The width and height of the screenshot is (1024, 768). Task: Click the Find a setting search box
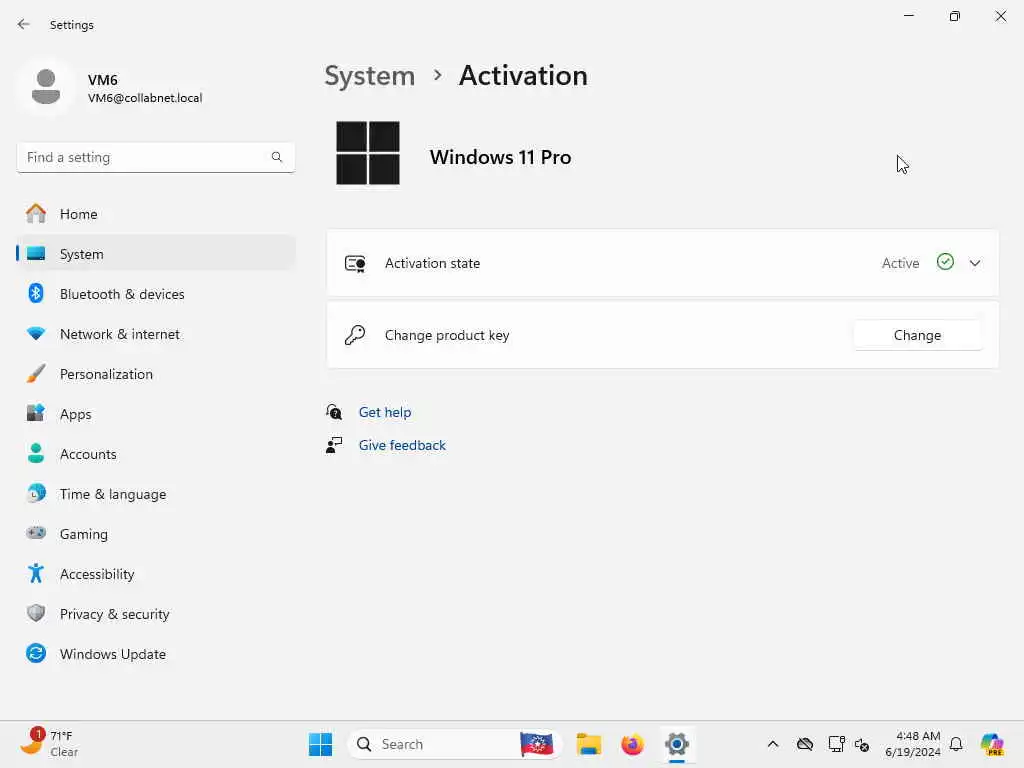(155, 157)
